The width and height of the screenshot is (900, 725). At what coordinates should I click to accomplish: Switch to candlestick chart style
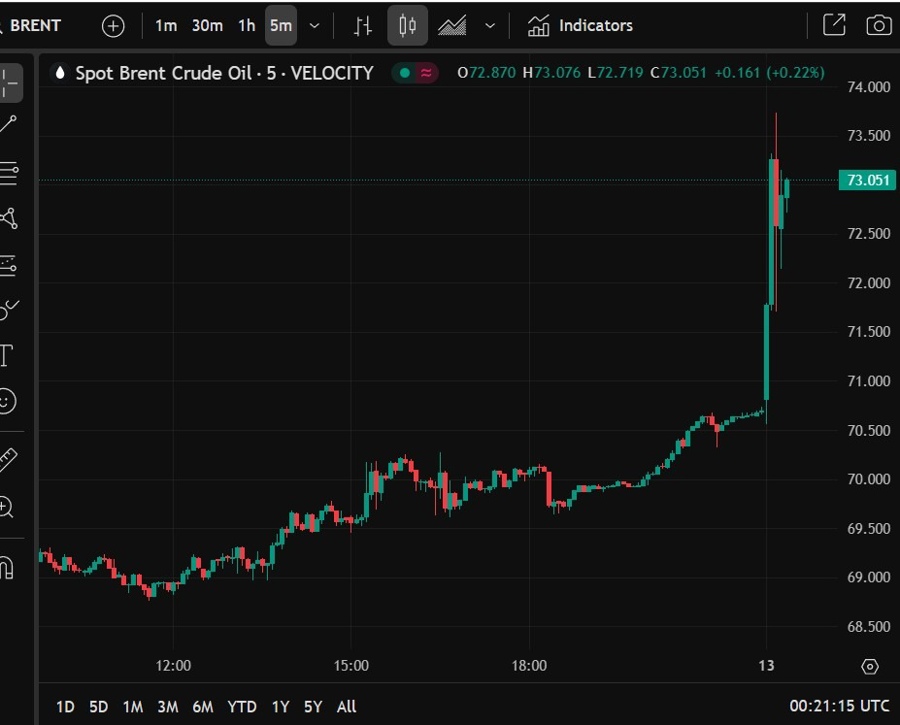408,26
